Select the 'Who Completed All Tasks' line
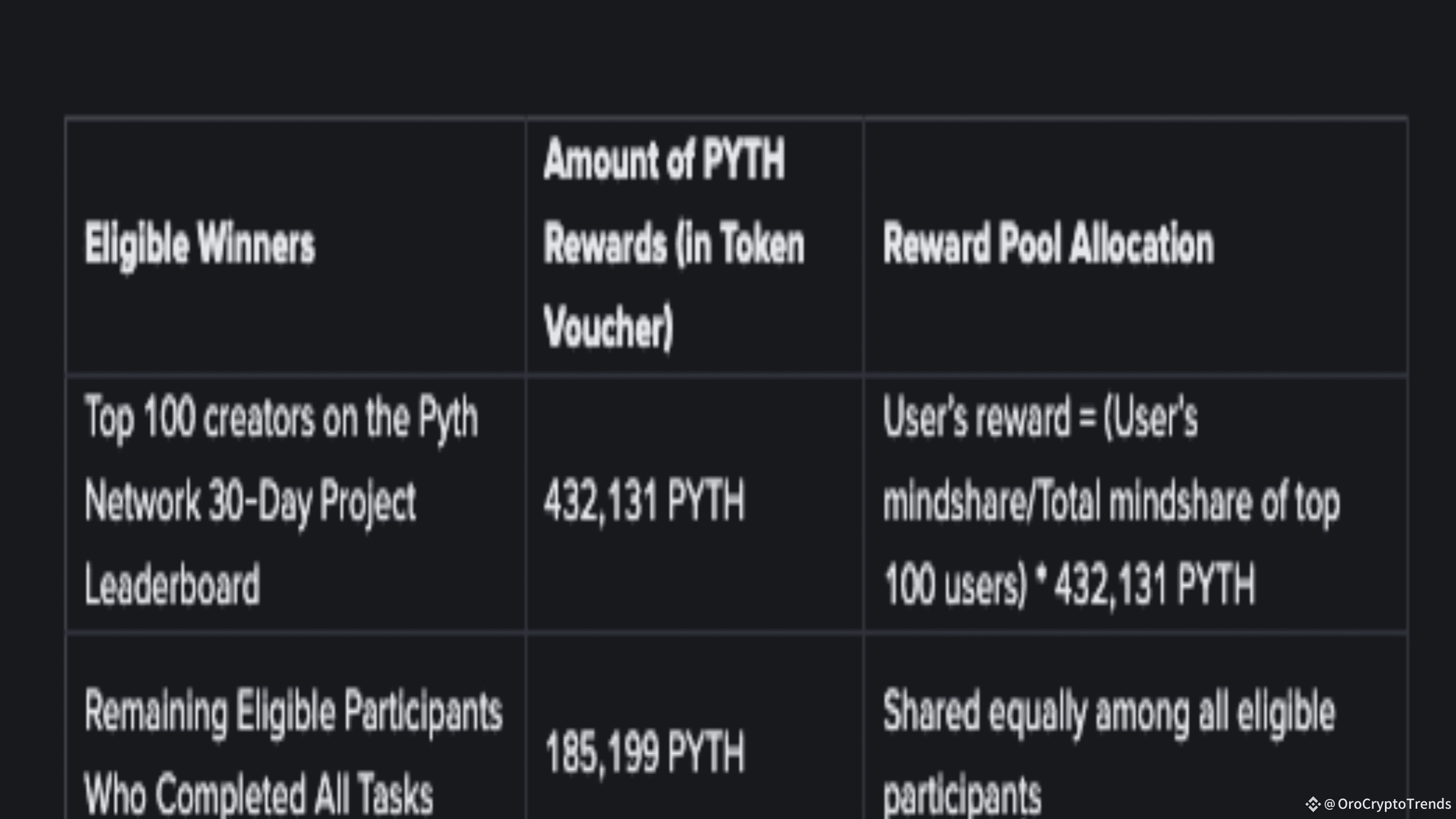1456x819 pixels. (x=259, y=795)
